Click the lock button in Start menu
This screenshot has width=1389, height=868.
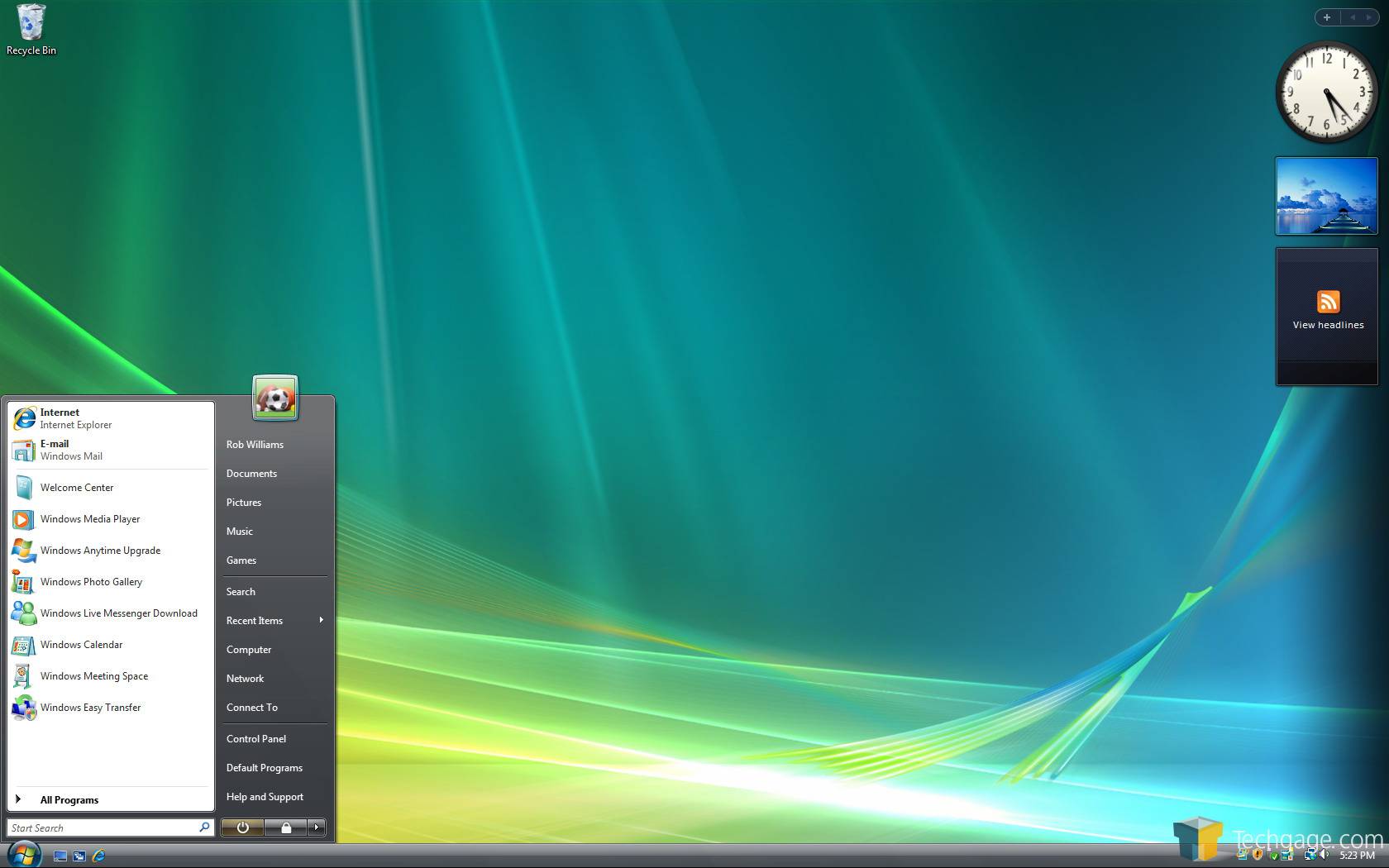[x=286, y=827]
